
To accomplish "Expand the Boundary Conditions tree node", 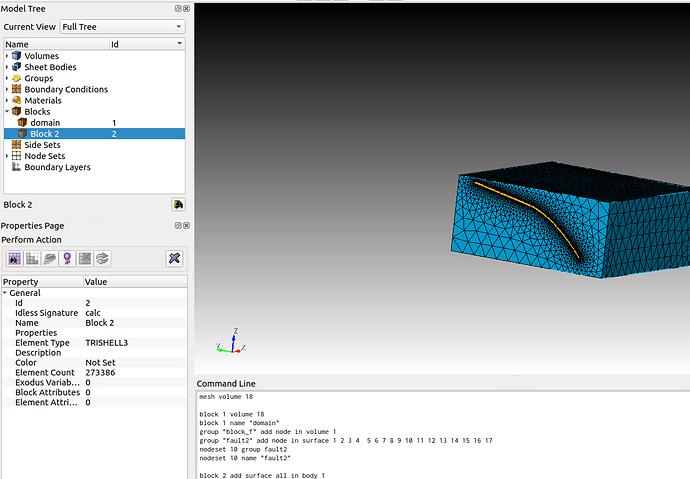I will (x=7, y=89).
